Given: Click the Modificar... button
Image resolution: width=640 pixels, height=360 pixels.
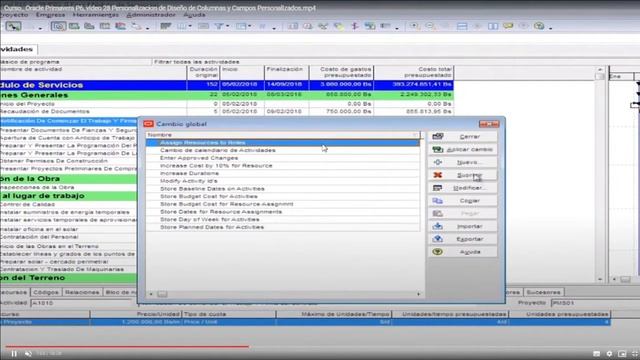Looking at the screenshot, I should point(462,188).
